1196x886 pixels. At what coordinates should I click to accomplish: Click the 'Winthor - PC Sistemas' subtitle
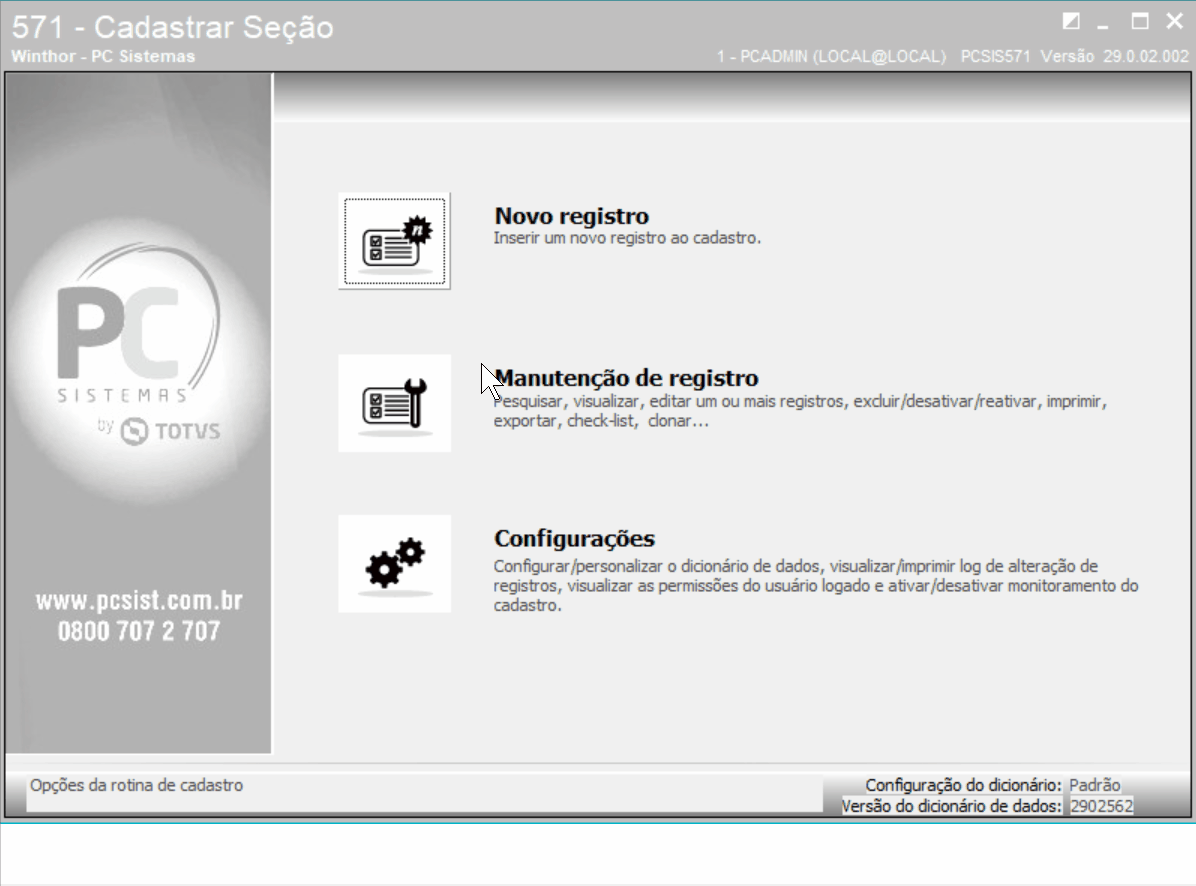[103, 56]
